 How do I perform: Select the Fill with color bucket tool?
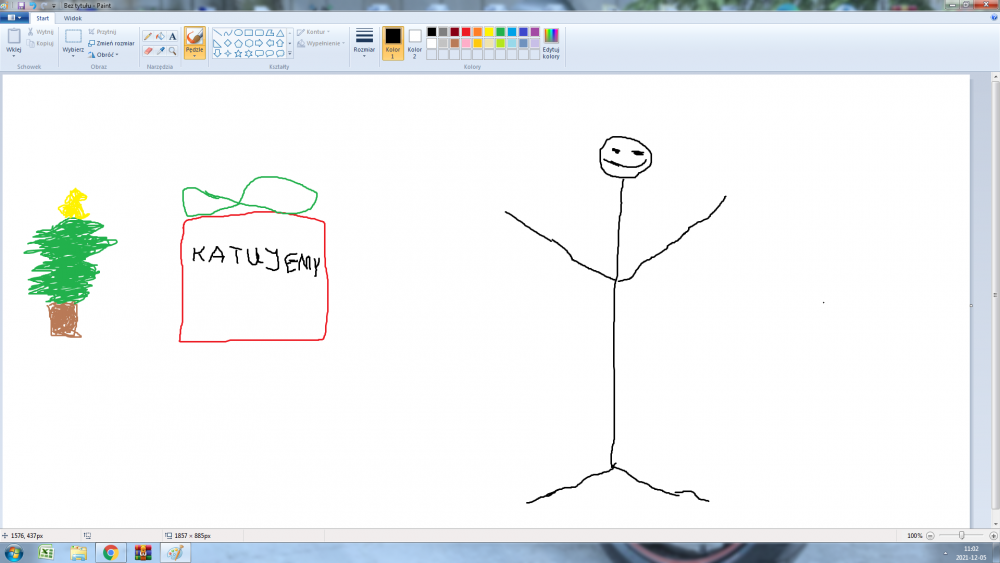[x=160, y=36]
